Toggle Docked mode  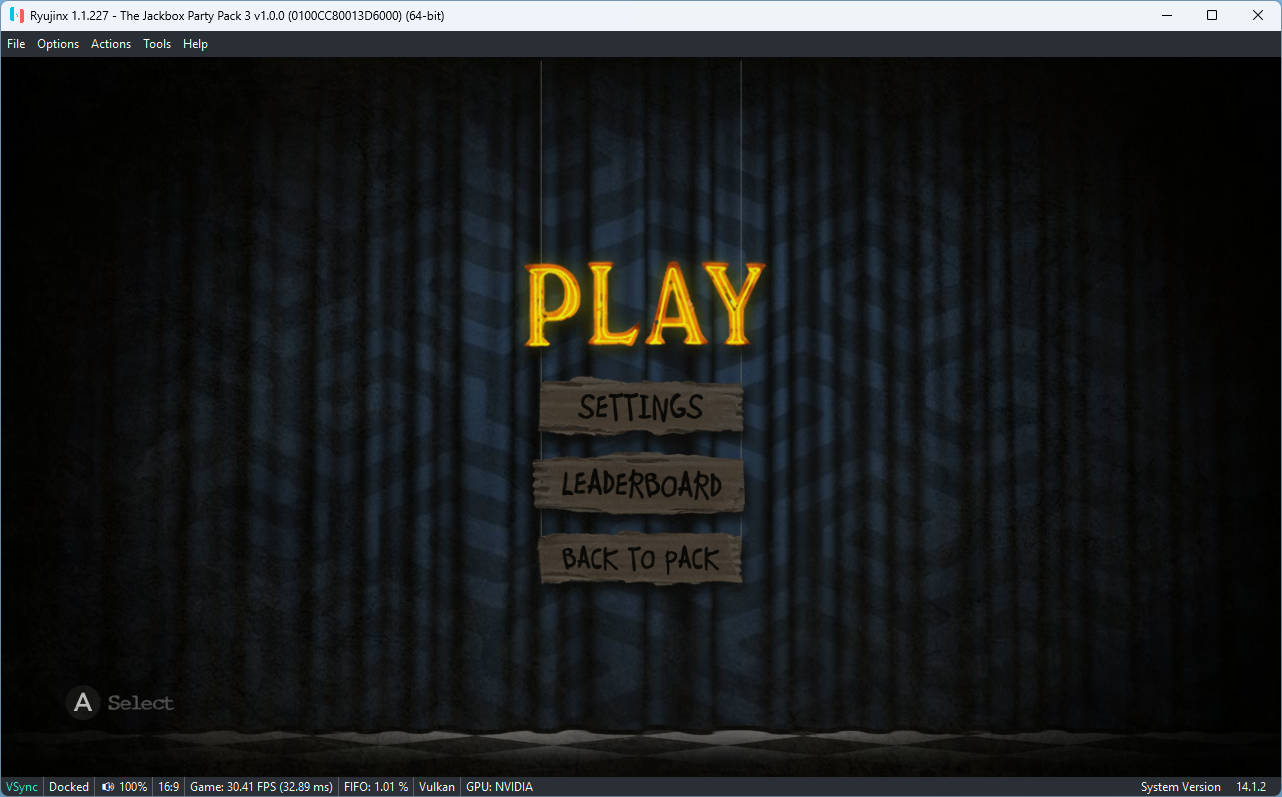(68, 786)
